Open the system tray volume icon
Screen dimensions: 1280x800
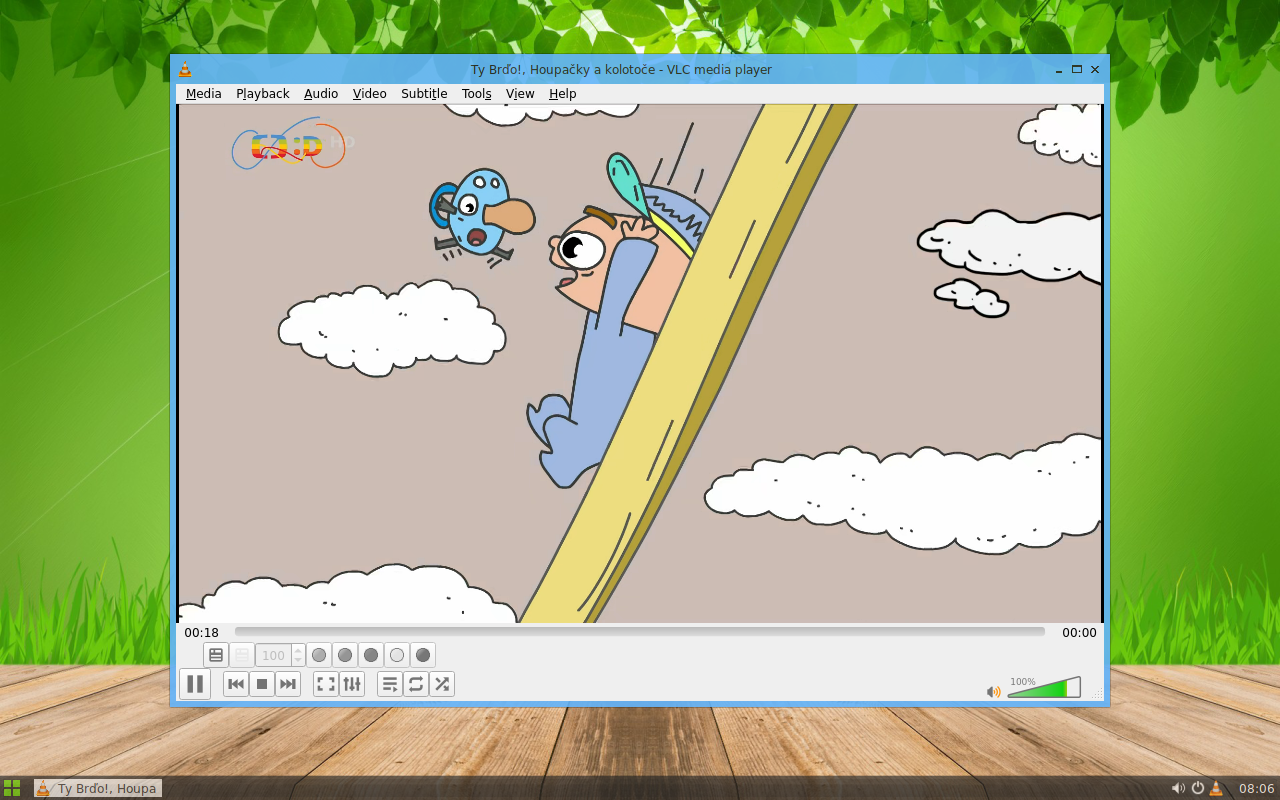point(1179,788)
